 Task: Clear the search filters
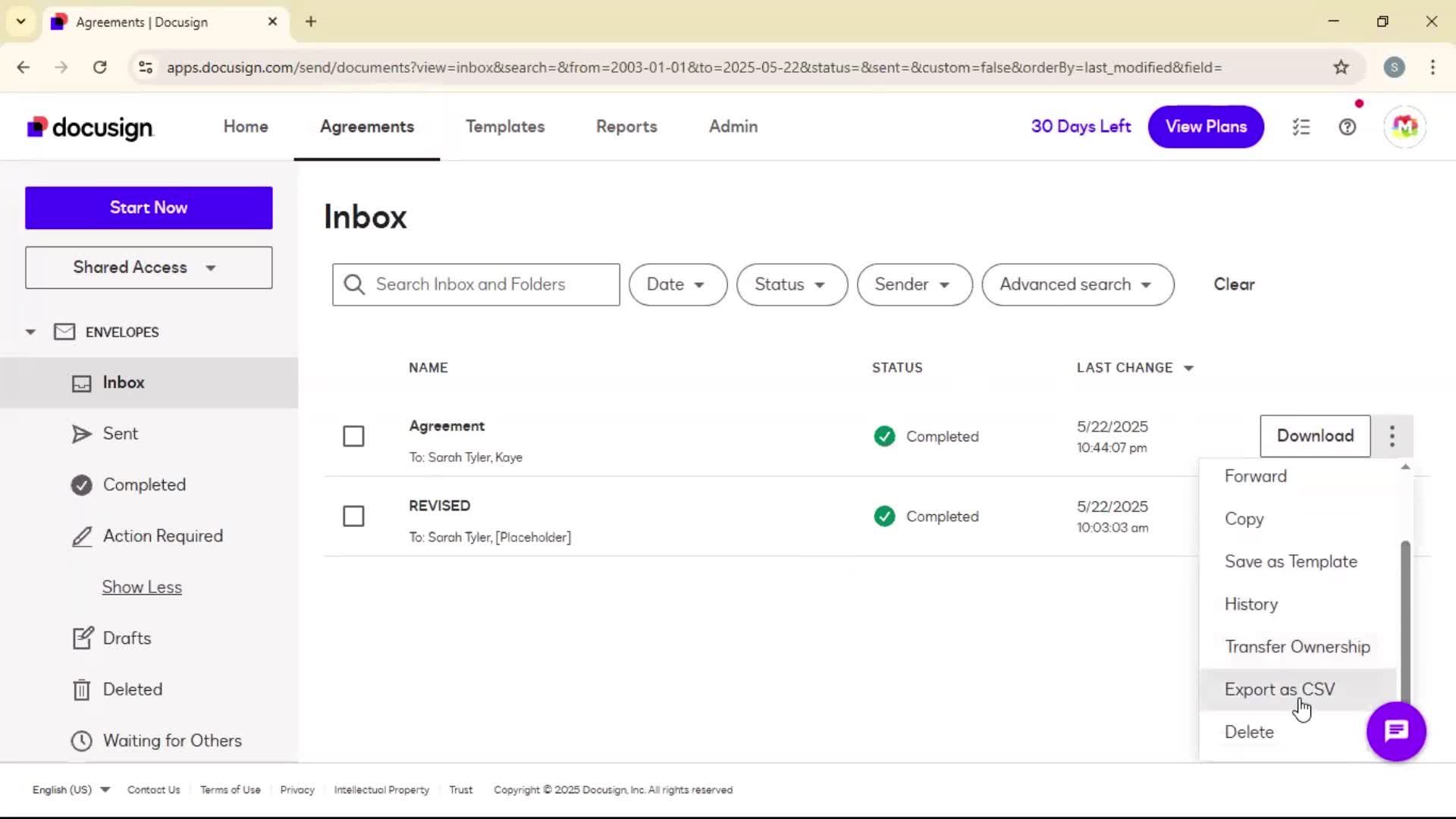coord(1234,284)
